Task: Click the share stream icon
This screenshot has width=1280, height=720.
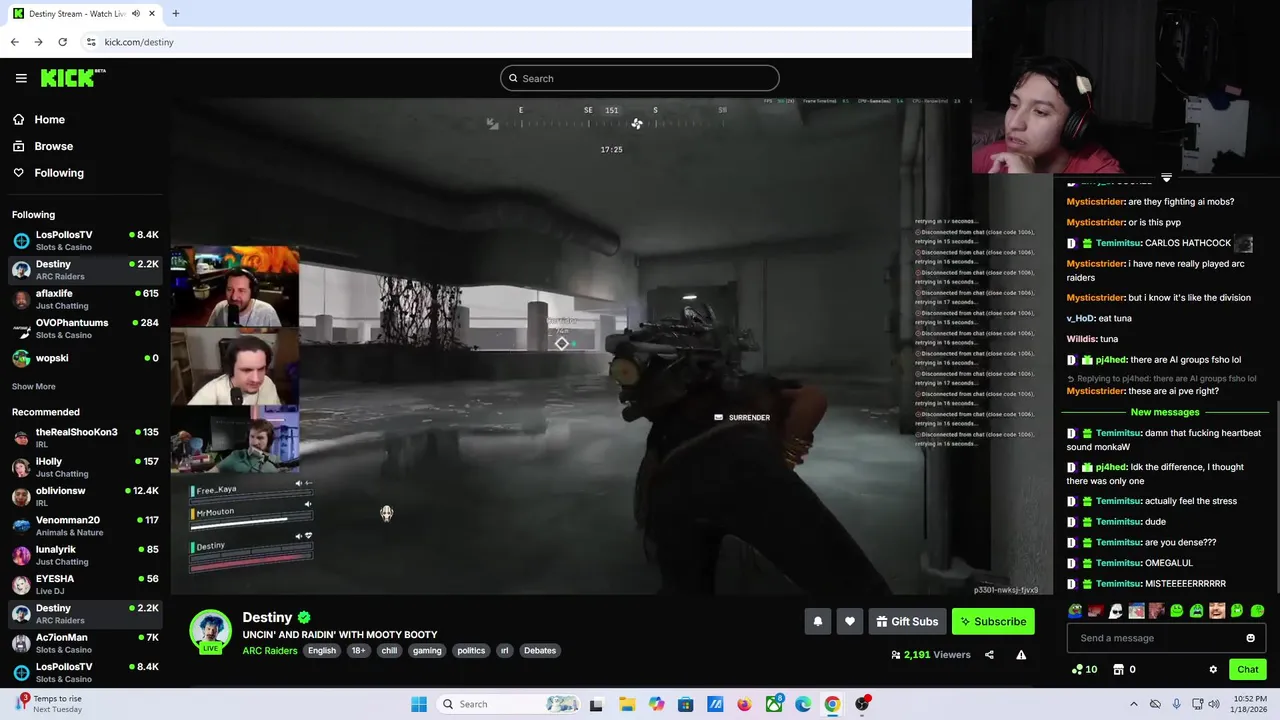Action: pyautogui.click(x=989, y=655)
